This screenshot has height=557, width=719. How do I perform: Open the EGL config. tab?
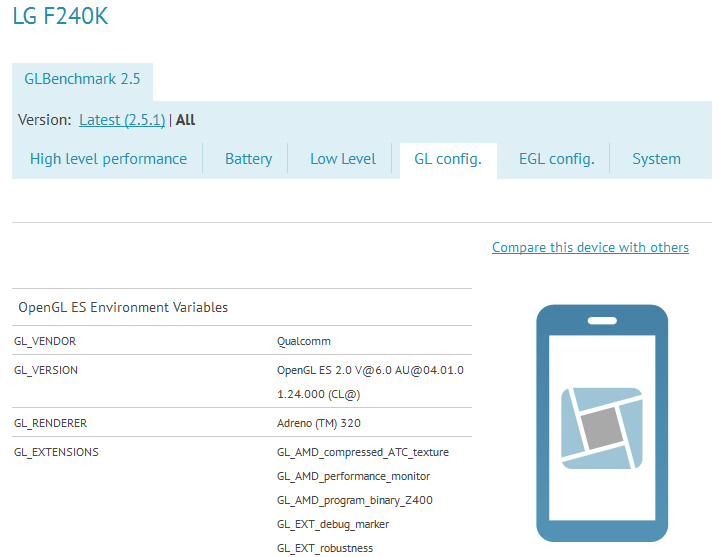(x=556, y=159)
